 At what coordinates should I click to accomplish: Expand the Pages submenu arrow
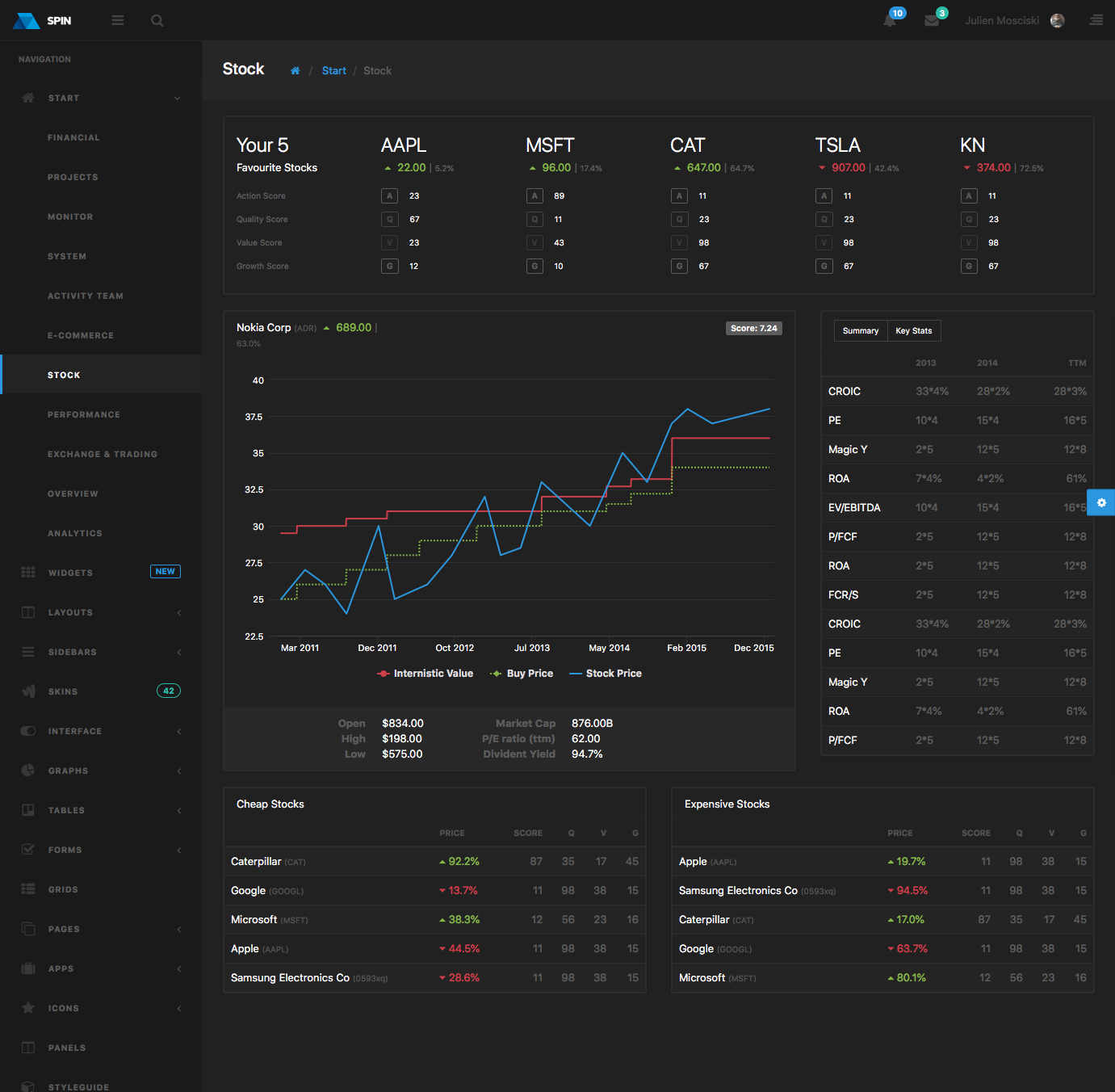pyautogui.click(x=179, y=930)
